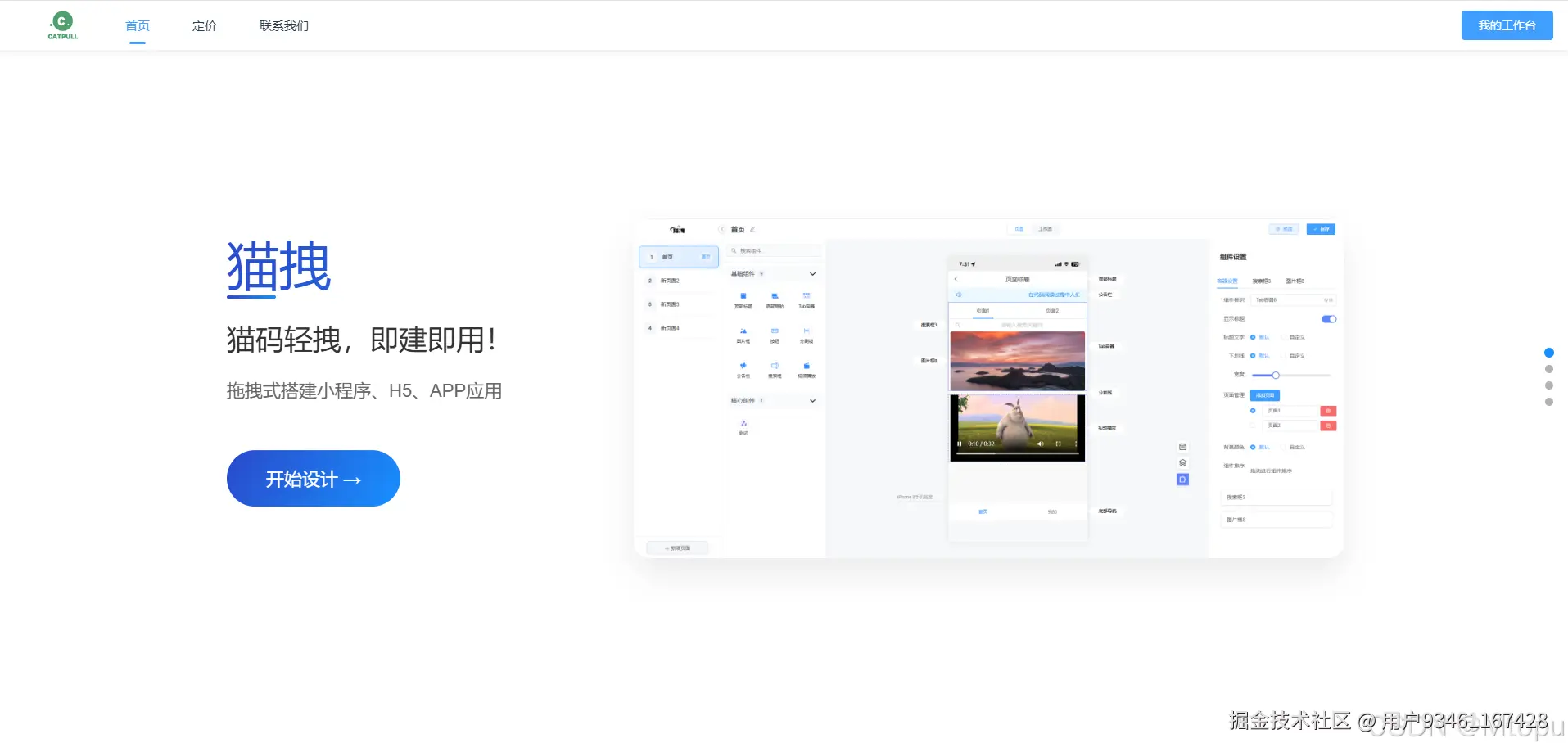Pick the 搜索框 component icon in the preview

point(775,366)
